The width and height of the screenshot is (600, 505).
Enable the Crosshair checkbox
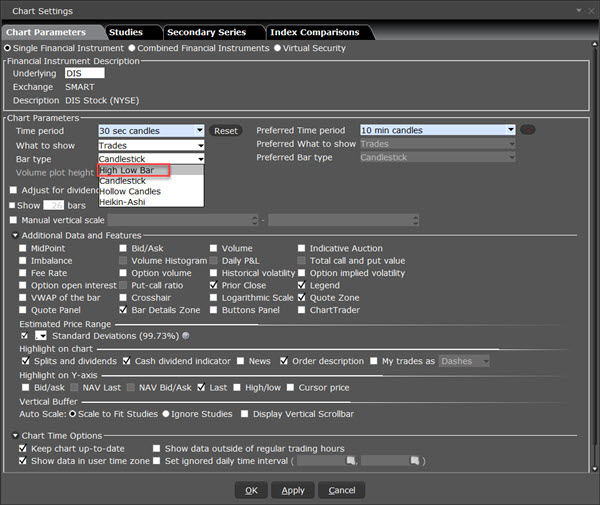(x=123, y=297)
